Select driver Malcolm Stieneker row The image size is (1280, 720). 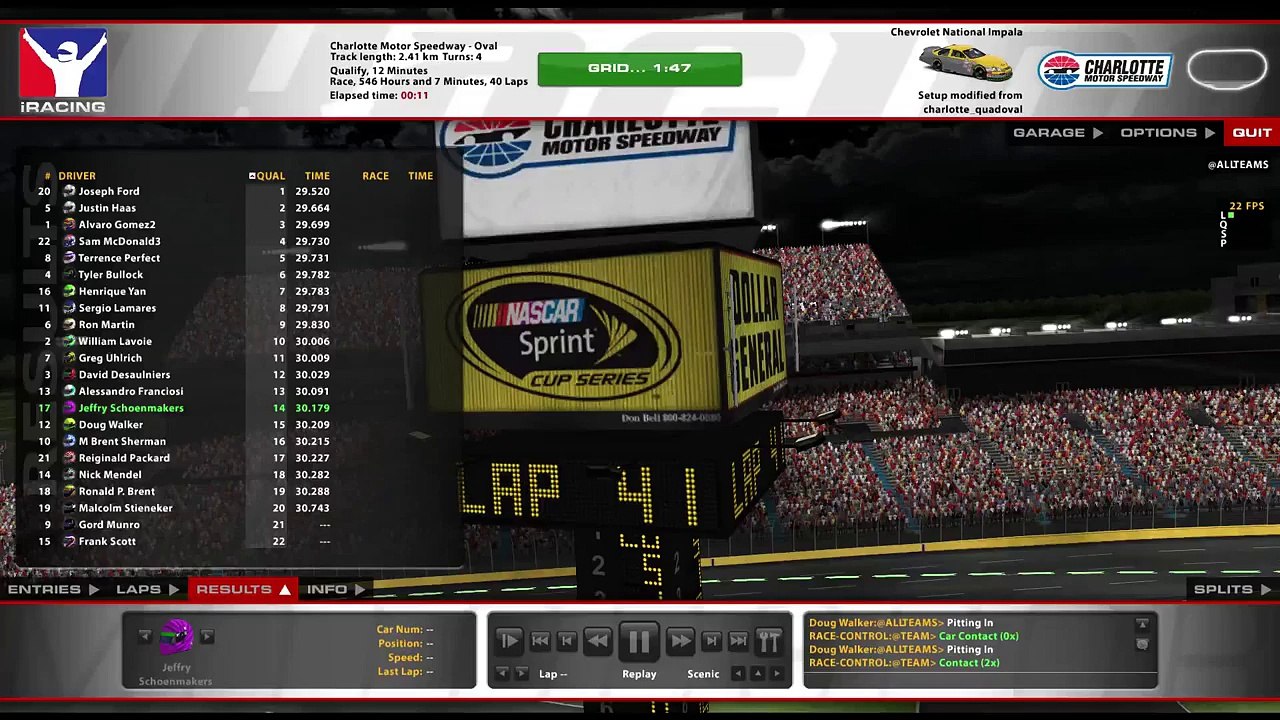(x=185, y=508)
